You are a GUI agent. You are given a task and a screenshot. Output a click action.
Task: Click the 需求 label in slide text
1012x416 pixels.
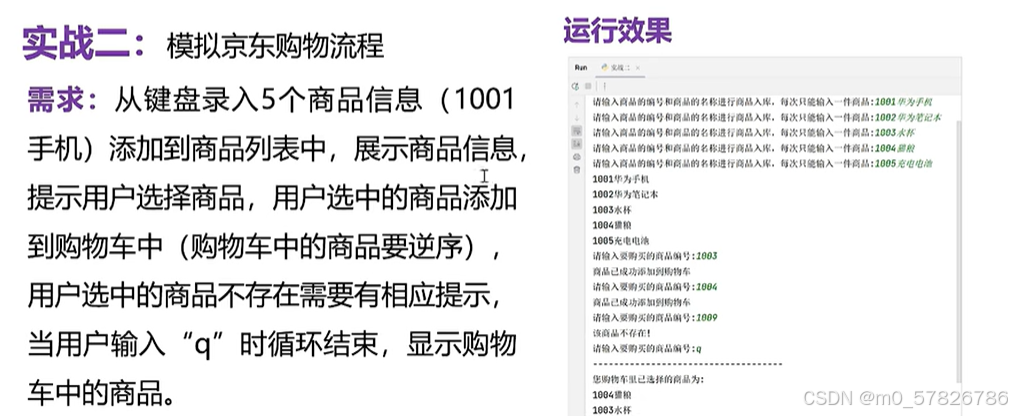coord(63,100)
